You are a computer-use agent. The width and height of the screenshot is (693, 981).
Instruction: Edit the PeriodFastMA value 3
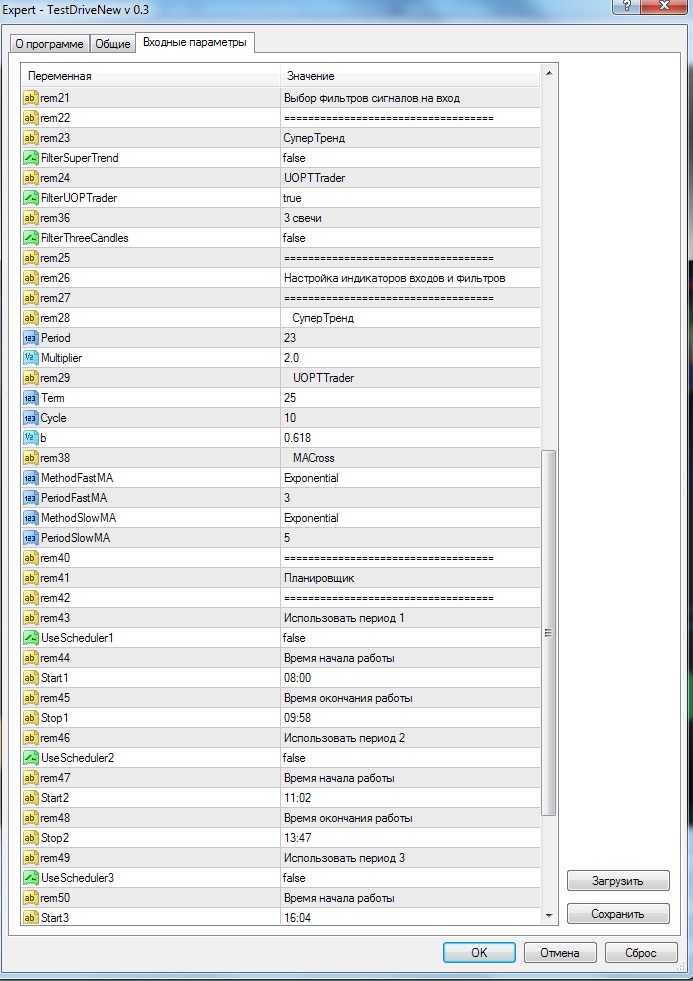[x=410, y=499]
